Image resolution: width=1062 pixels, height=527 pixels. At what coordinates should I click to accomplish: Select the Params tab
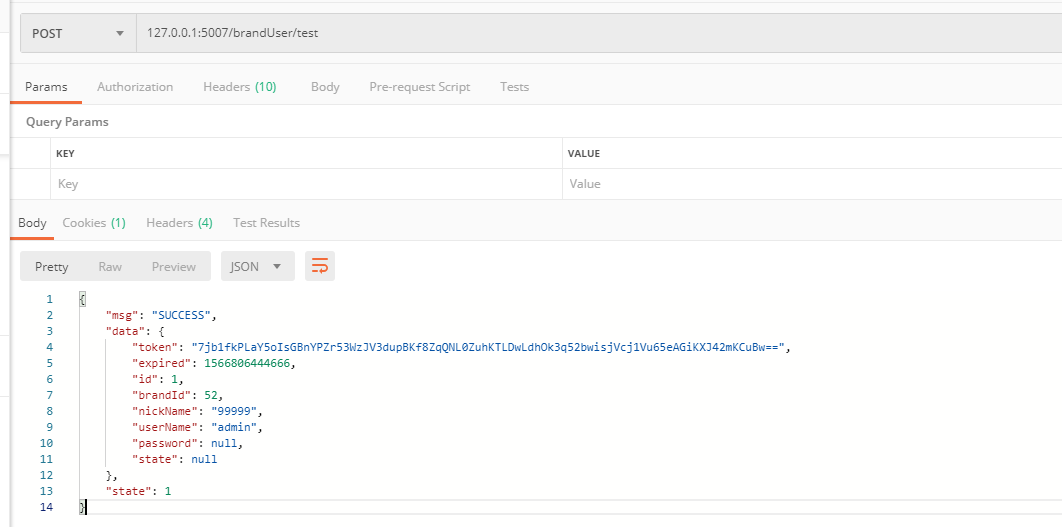(46, 87)
